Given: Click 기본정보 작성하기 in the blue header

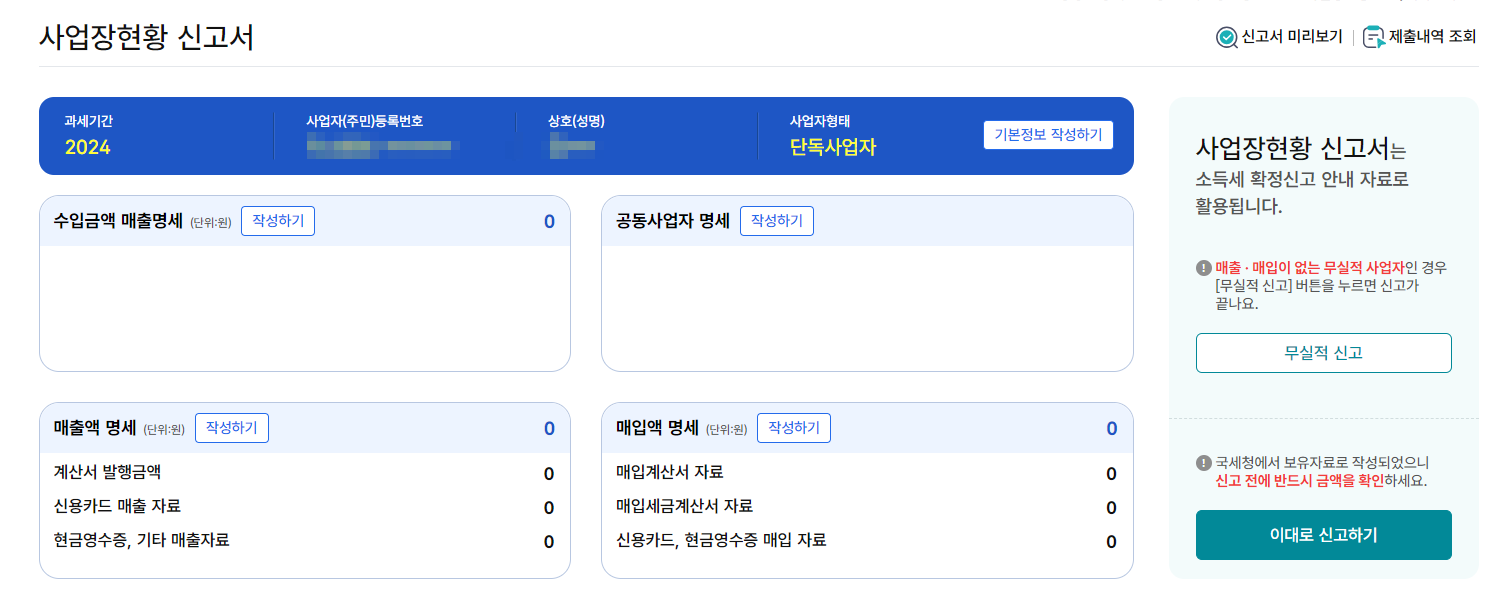Looking at the screenshot, I should (1048, 135).
